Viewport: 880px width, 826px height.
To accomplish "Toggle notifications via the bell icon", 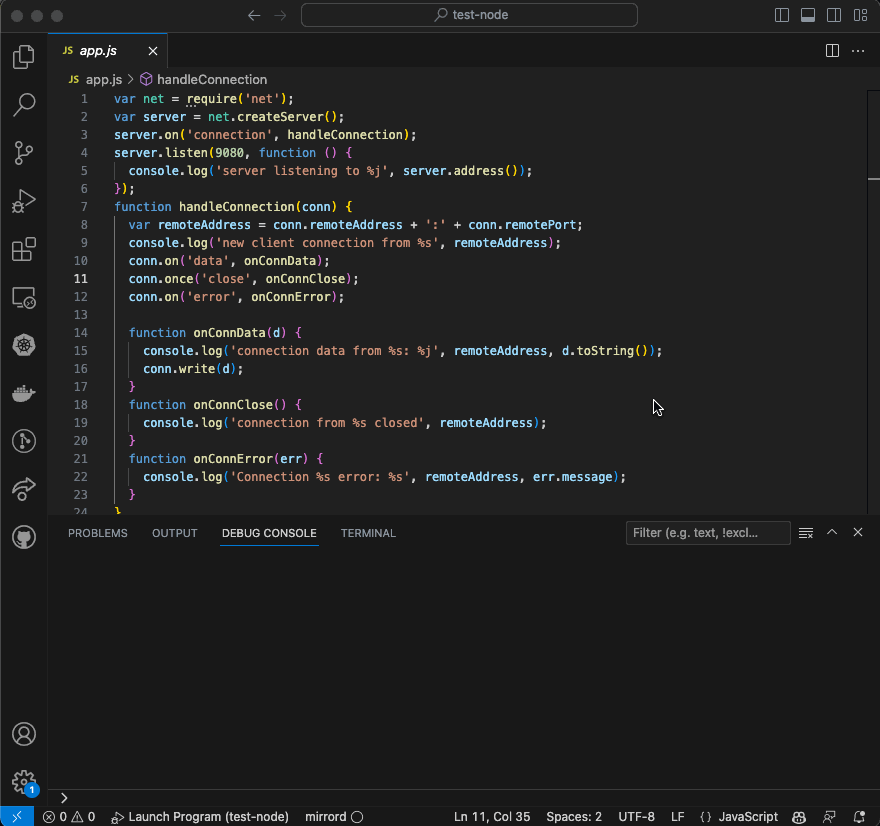I will 858,816.
